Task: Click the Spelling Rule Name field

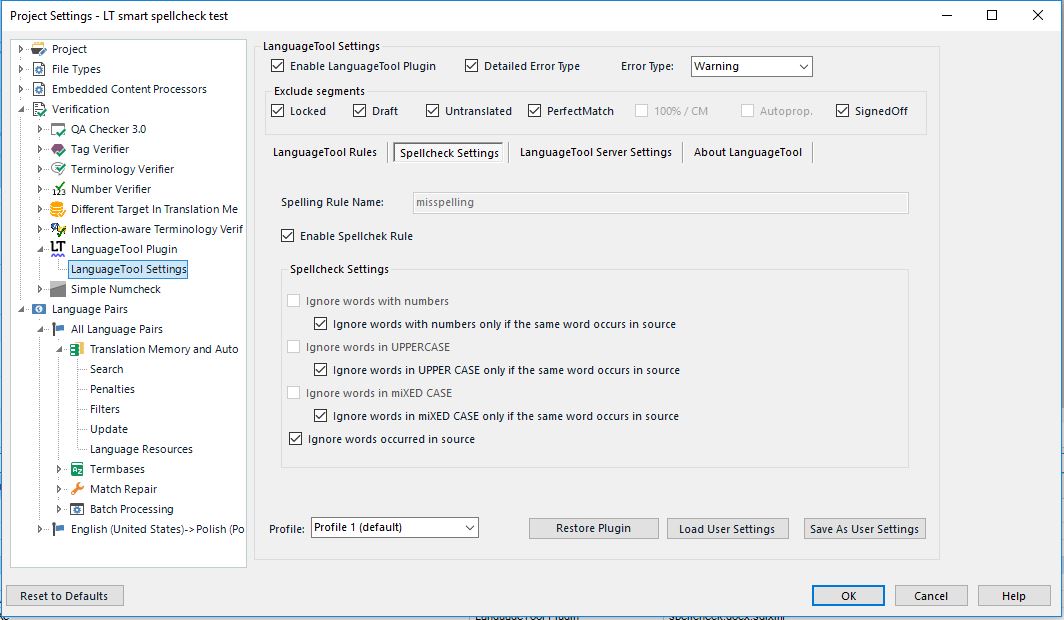Action: tap(660, 202)
